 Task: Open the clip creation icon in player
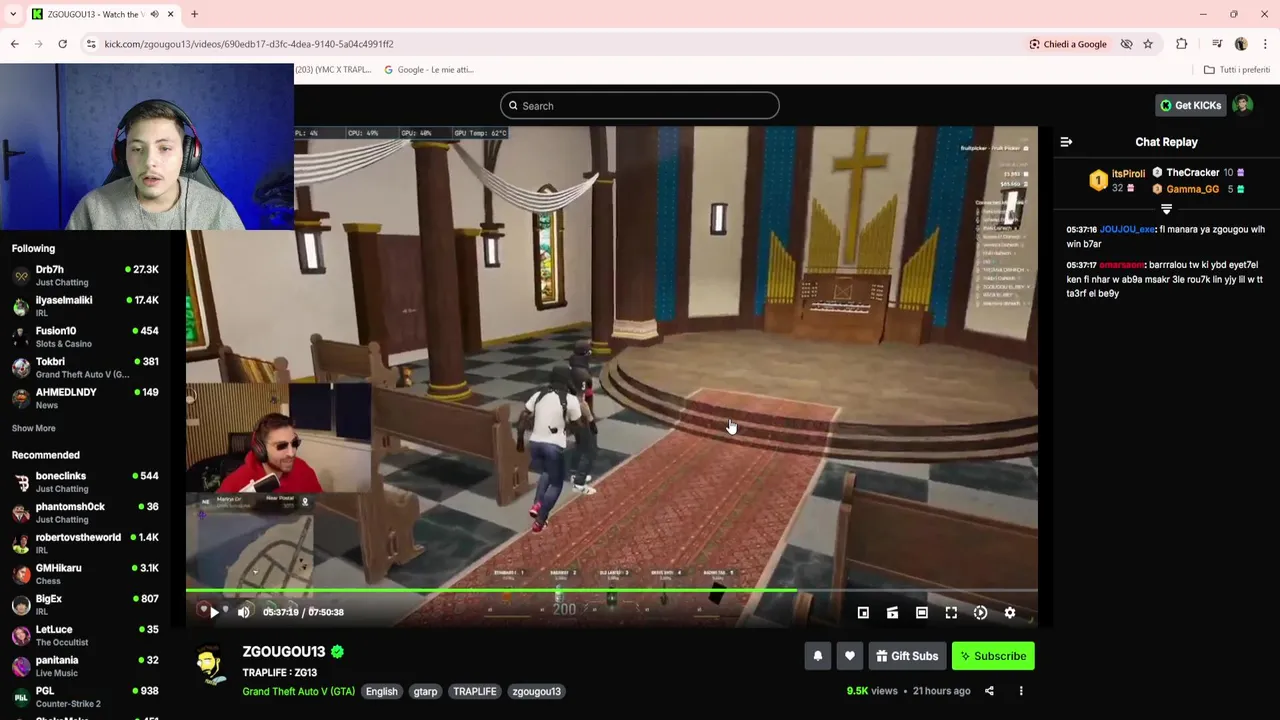[x=892, y=613]
